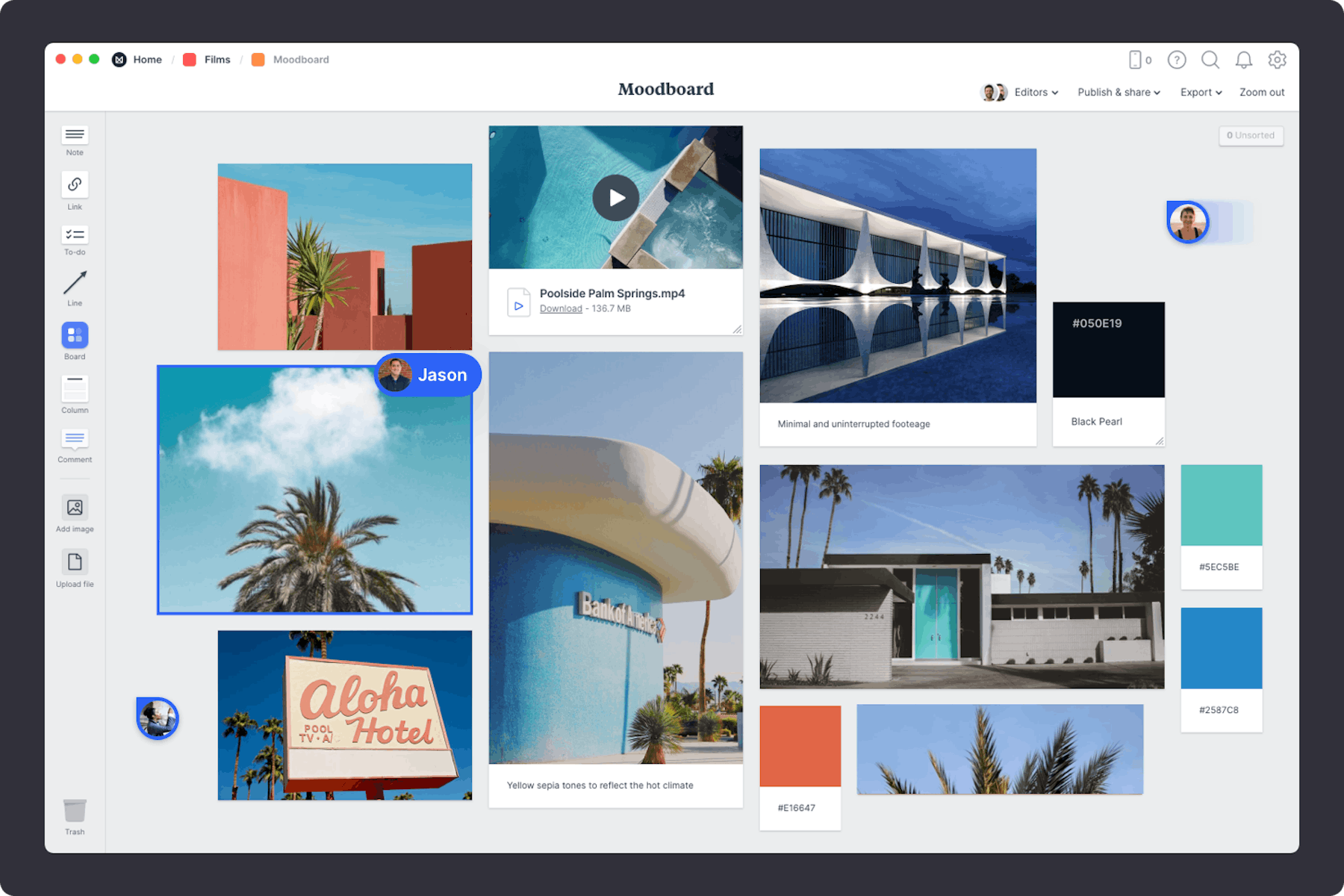Download Poolside Palm Springs.mp4

point(561,308)
